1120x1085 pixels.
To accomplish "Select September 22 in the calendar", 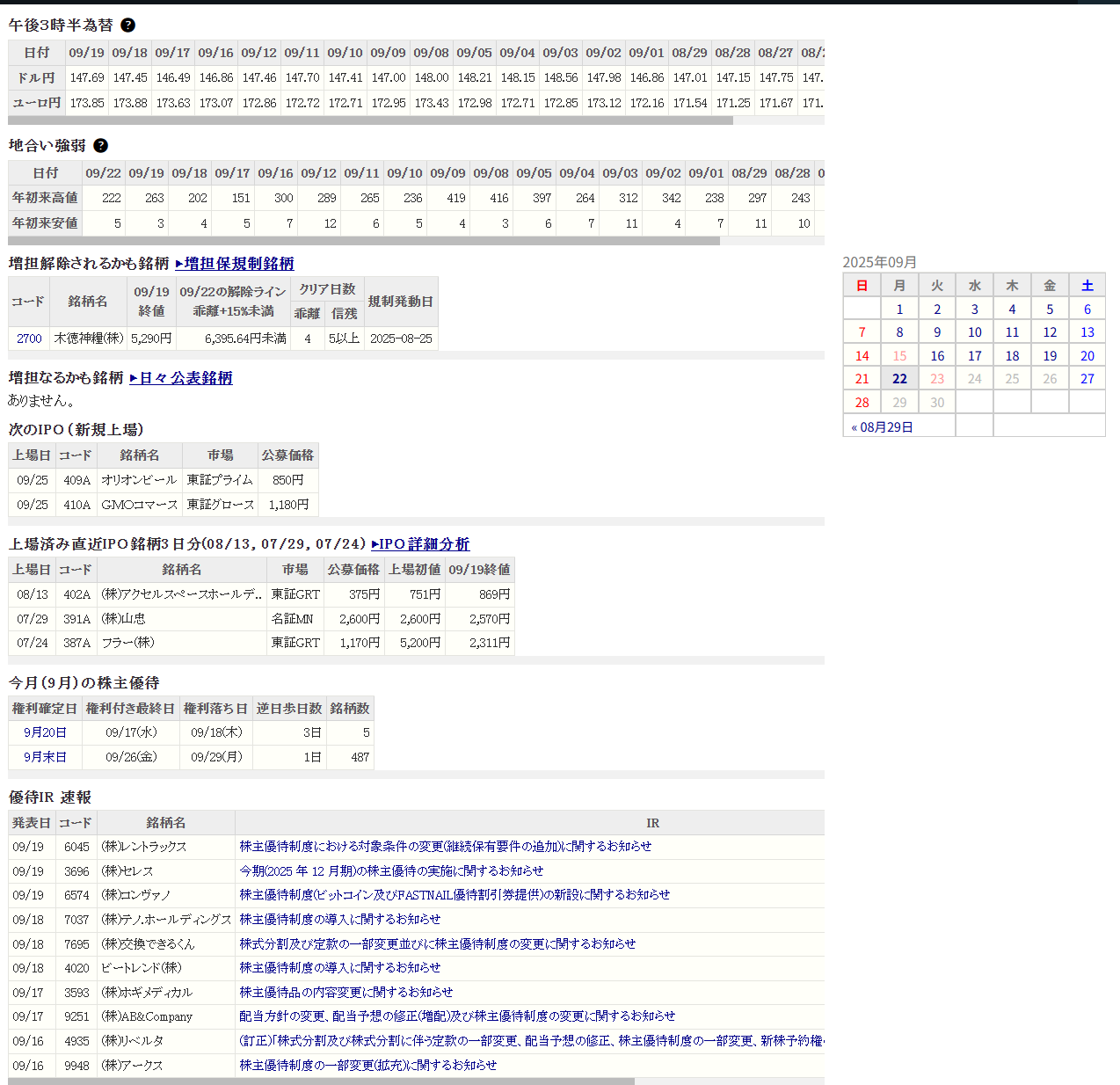I will point(899,379).
